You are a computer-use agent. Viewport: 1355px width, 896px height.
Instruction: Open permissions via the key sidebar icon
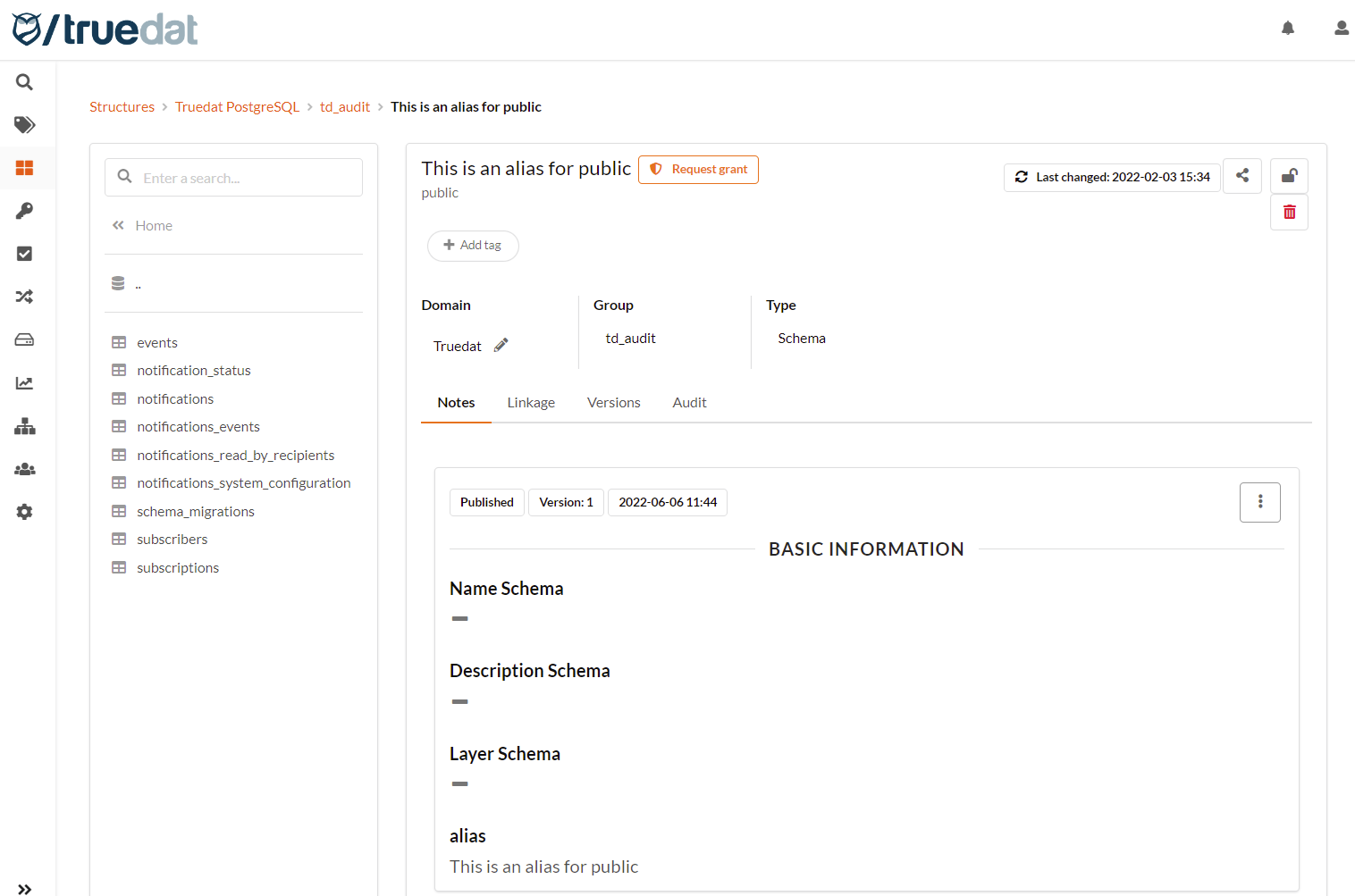[x=24, y=210]
